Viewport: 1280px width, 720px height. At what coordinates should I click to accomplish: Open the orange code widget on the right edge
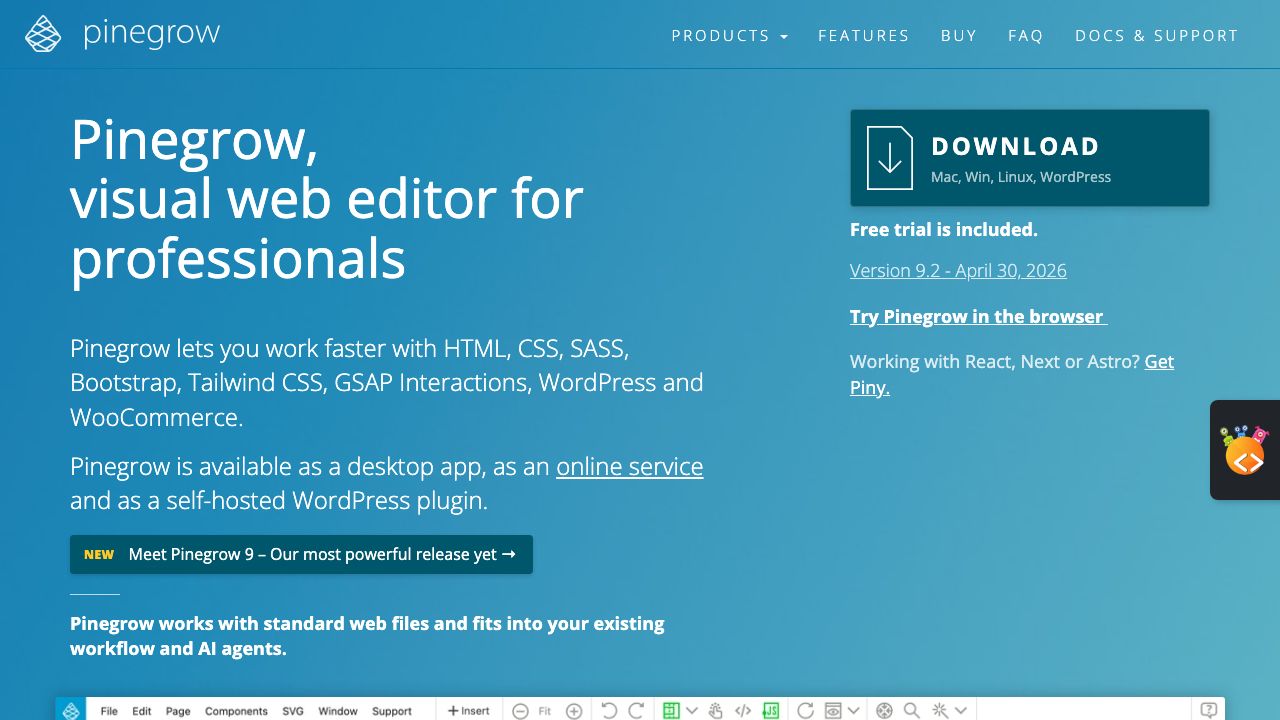pos(1245,451)
